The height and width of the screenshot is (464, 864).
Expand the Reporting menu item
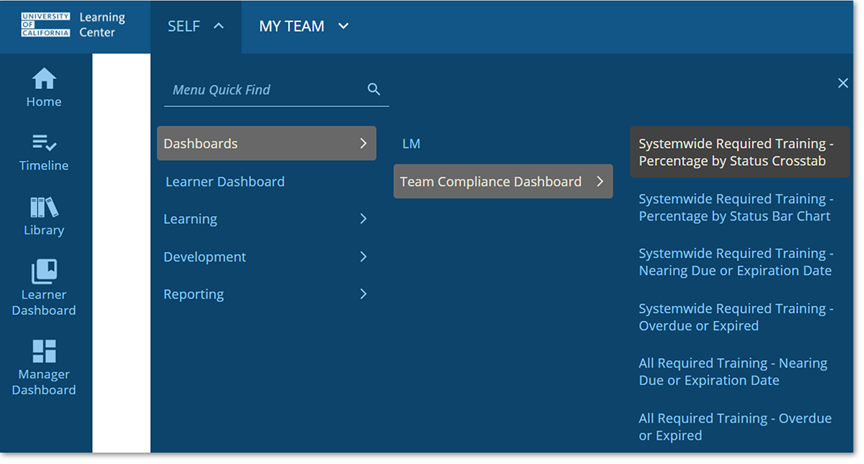coord(266,294)
